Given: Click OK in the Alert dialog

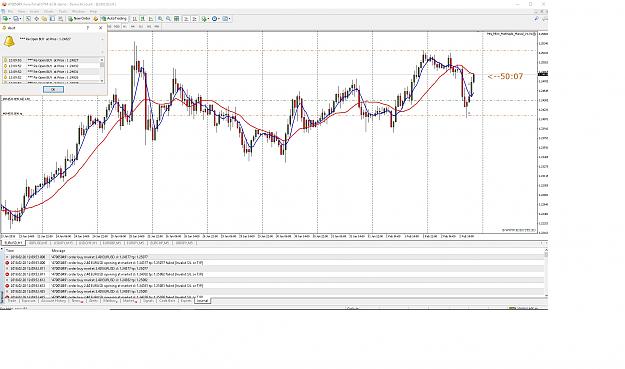Looking at the screenshot, I should (53, 90).
